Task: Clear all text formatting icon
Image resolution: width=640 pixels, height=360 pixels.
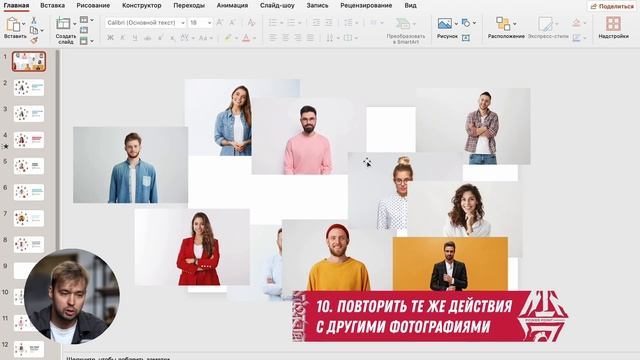Action: (251, 22)
